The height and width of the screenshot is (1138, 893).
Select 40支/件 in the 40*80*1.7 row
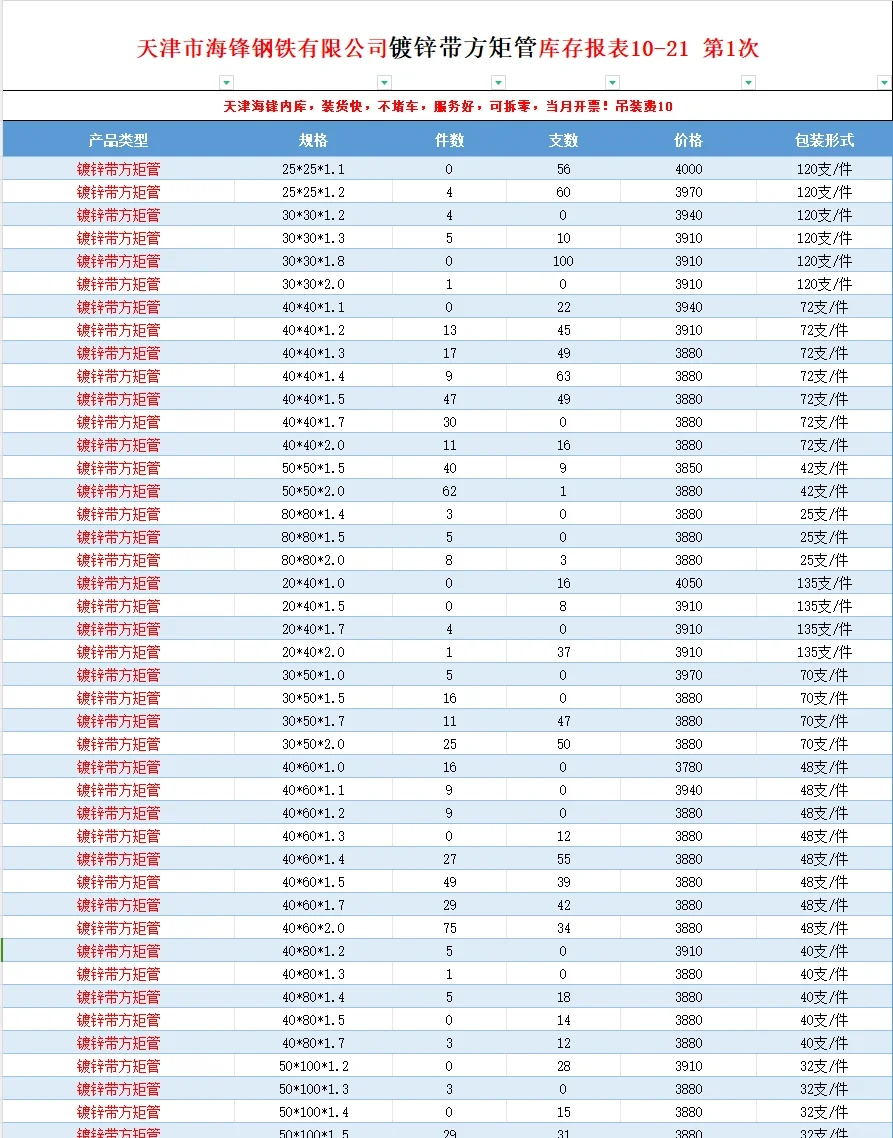tap(824, 1043)
